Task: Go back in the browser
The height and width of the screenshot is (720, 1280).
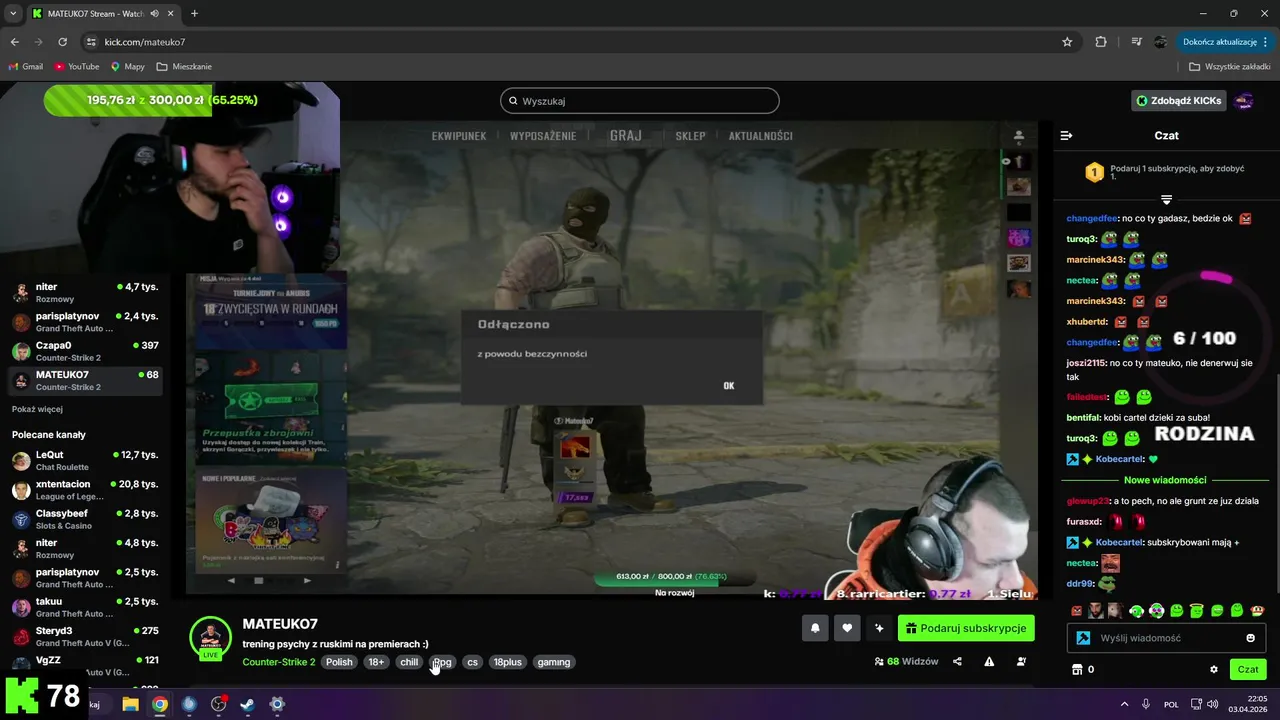Action: [15, 42]
